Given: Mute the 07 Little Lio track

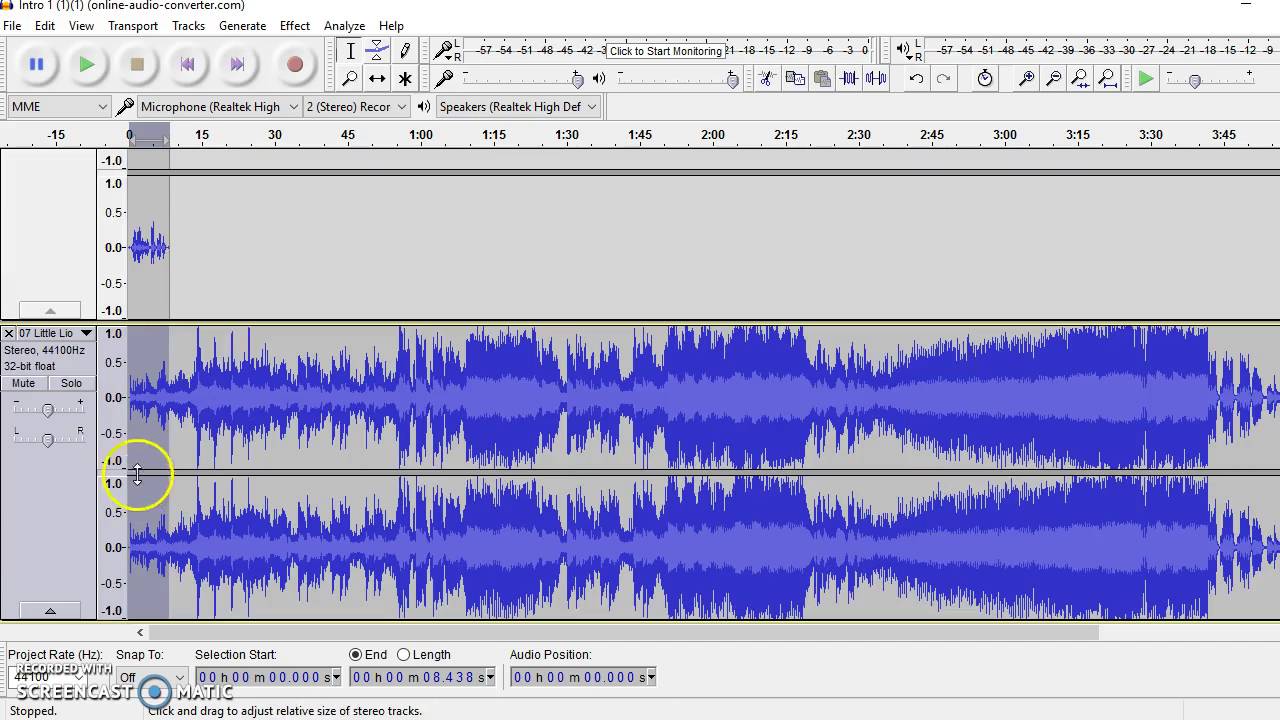Looking at the screenshot, I should tap(23, 384).
